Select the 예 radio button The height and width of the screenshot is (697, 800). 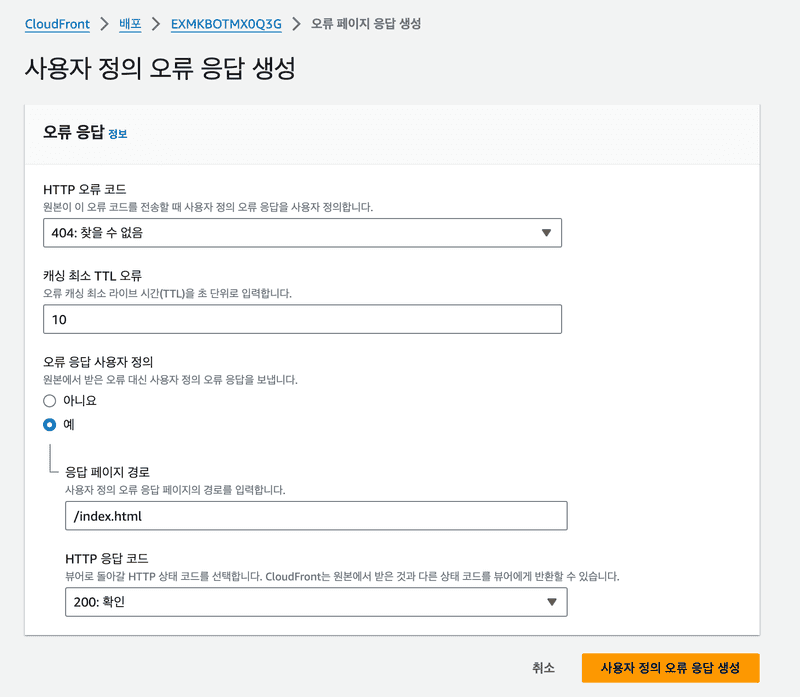50,424
